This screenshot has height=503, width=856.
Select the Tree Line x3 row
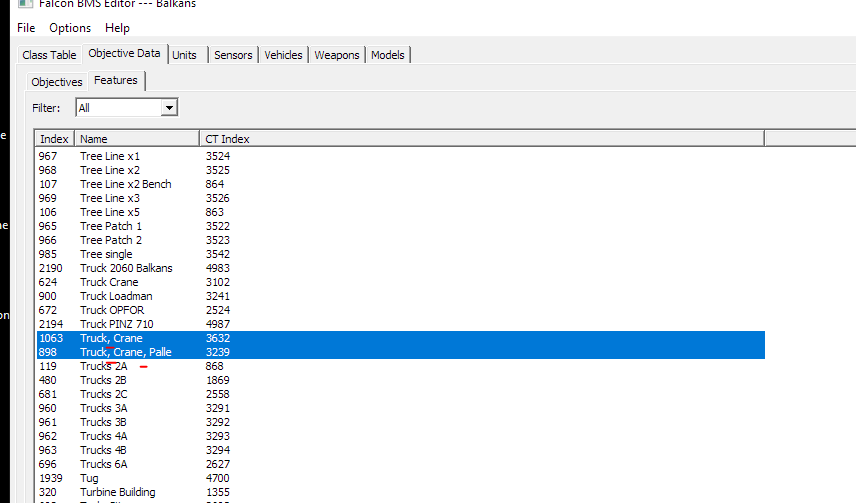click(x=400, y=198)
